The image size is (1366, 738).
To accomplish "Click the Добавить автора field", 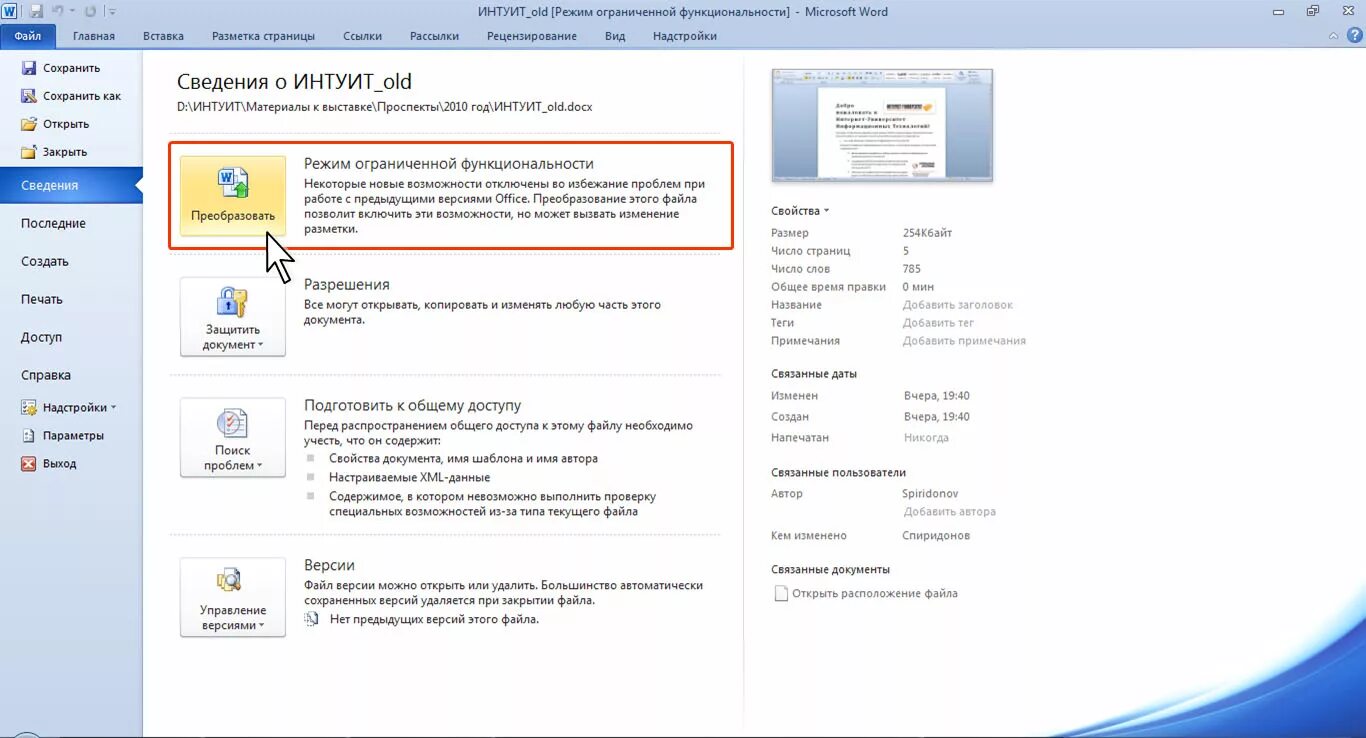I will (949, 512).
